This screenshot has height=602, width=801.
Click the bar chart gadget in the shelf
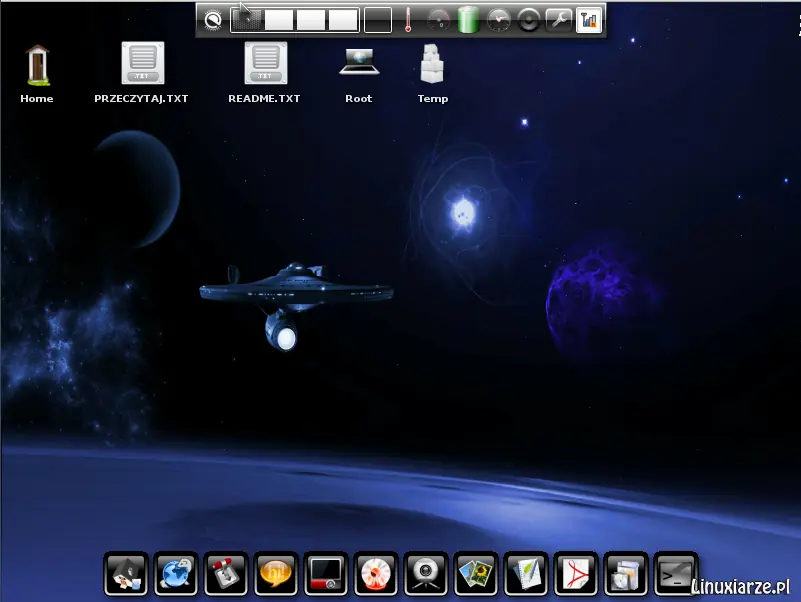click(x=589, y=20)
